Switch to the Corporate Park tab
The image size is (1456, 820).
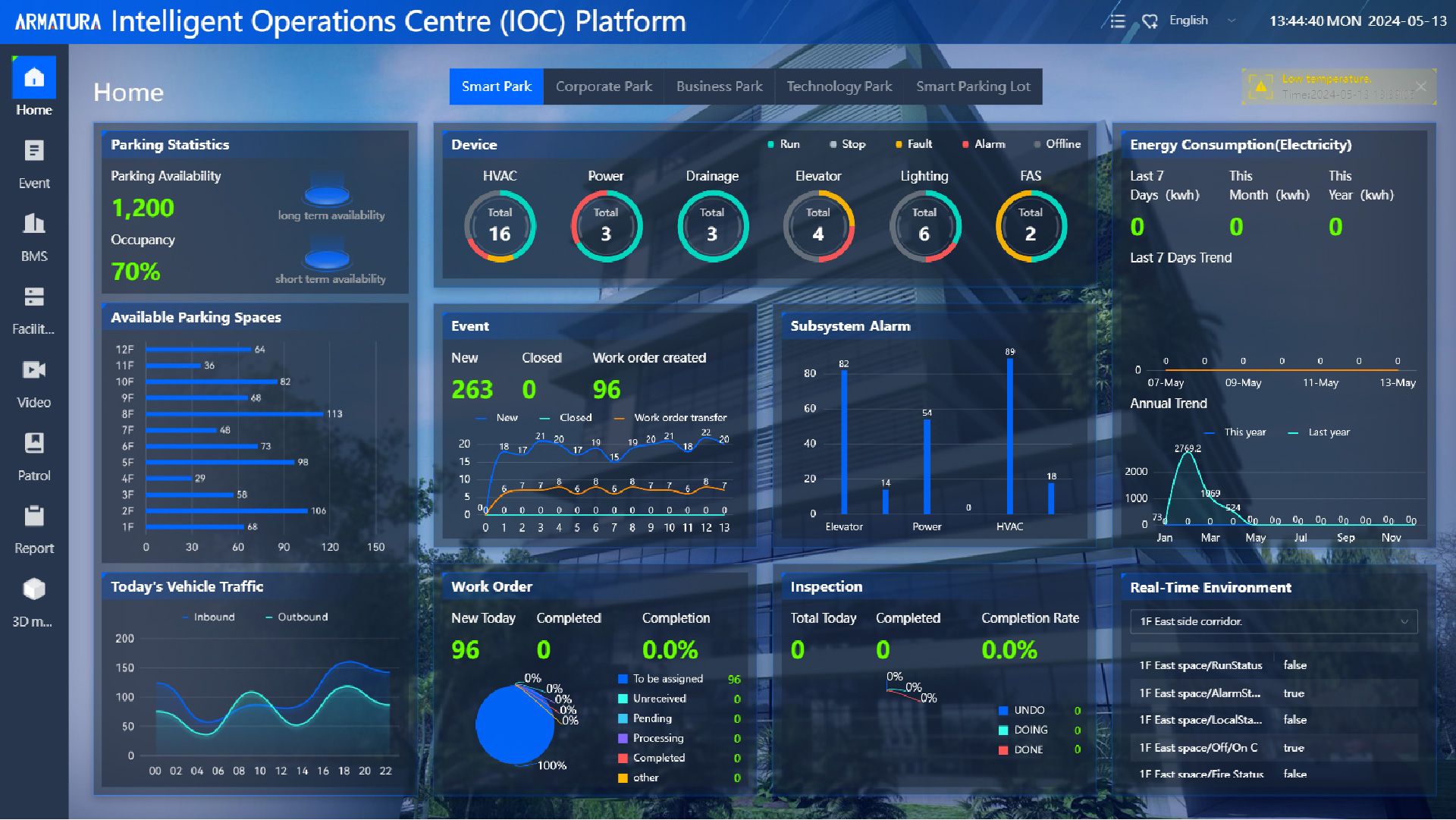coord(604,86)
